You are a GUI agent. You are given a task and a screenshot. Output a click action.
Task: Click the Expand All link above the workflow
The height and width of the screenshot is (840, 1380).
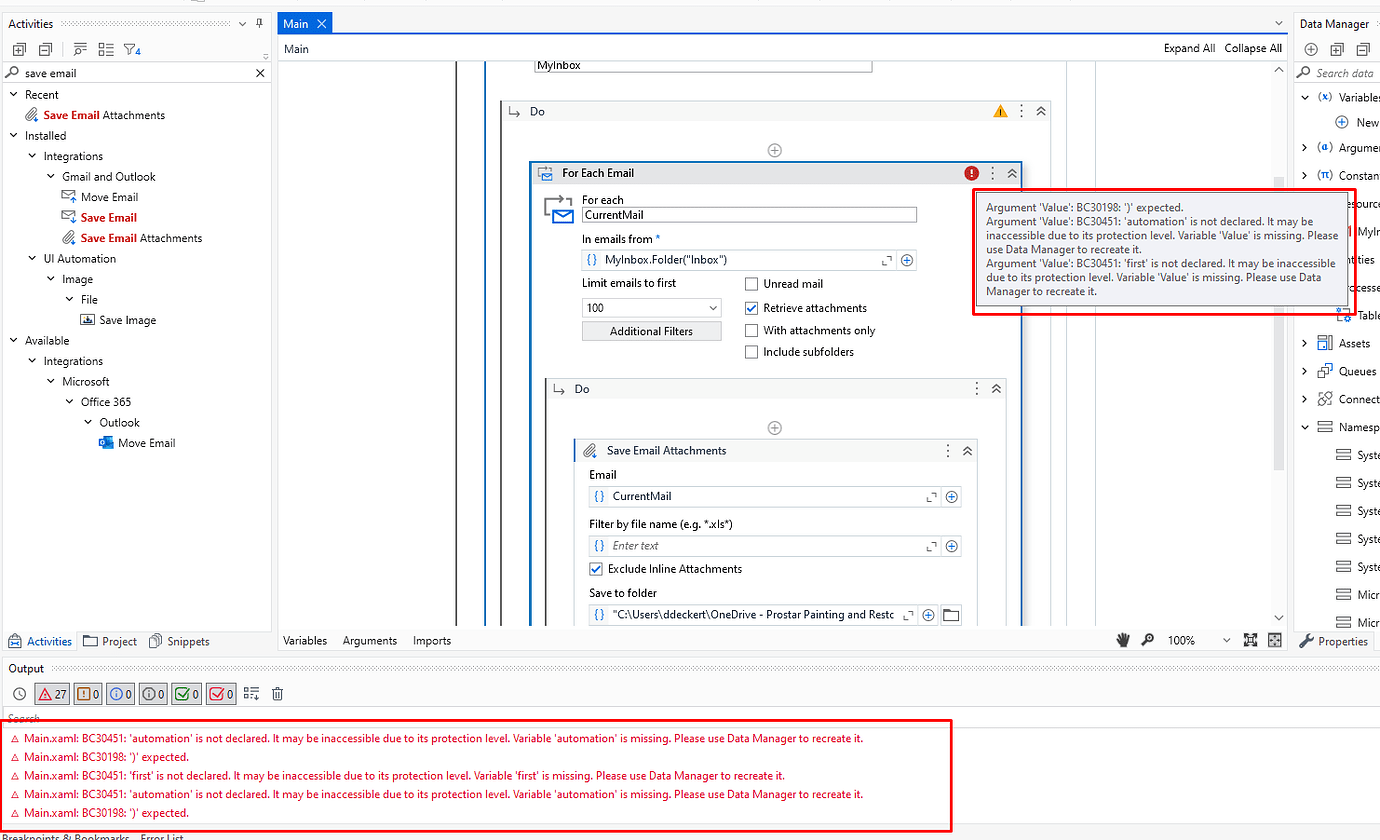click(x=1189, y=47)
